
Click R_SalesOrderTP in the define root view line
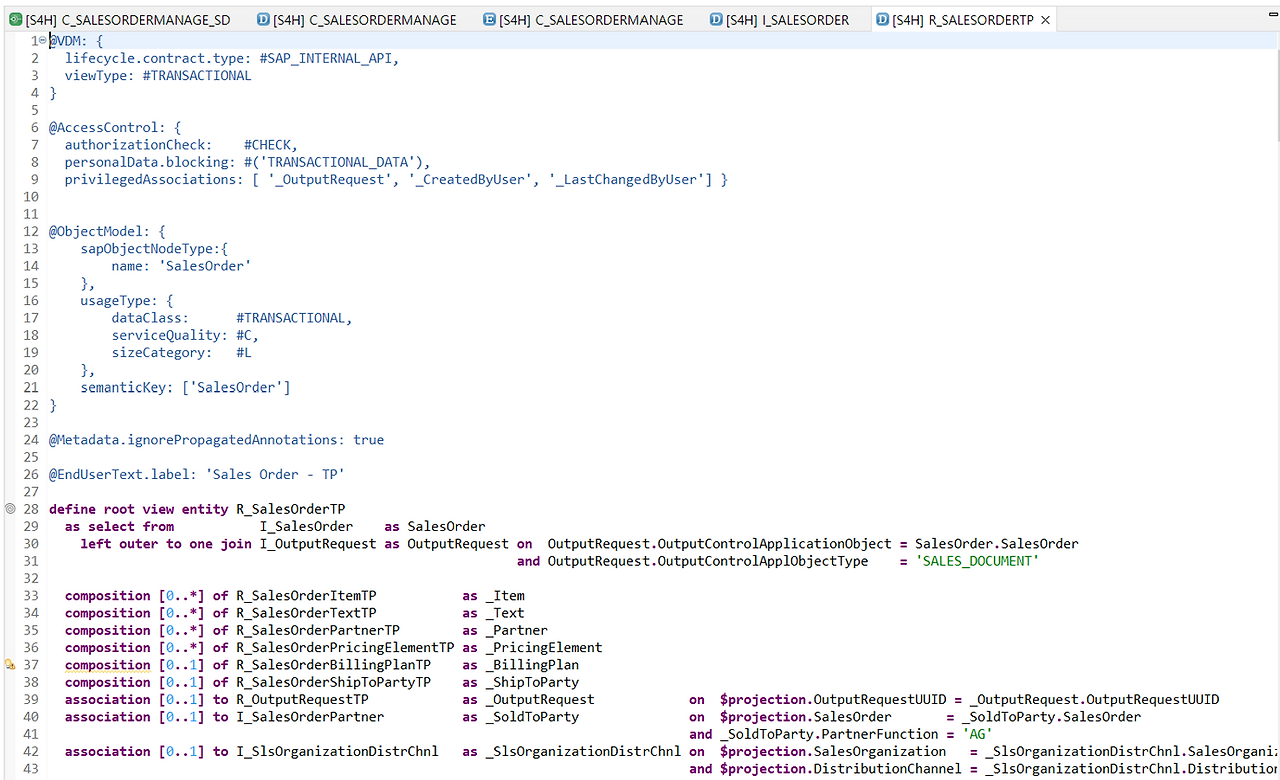(x=291, y=509)
